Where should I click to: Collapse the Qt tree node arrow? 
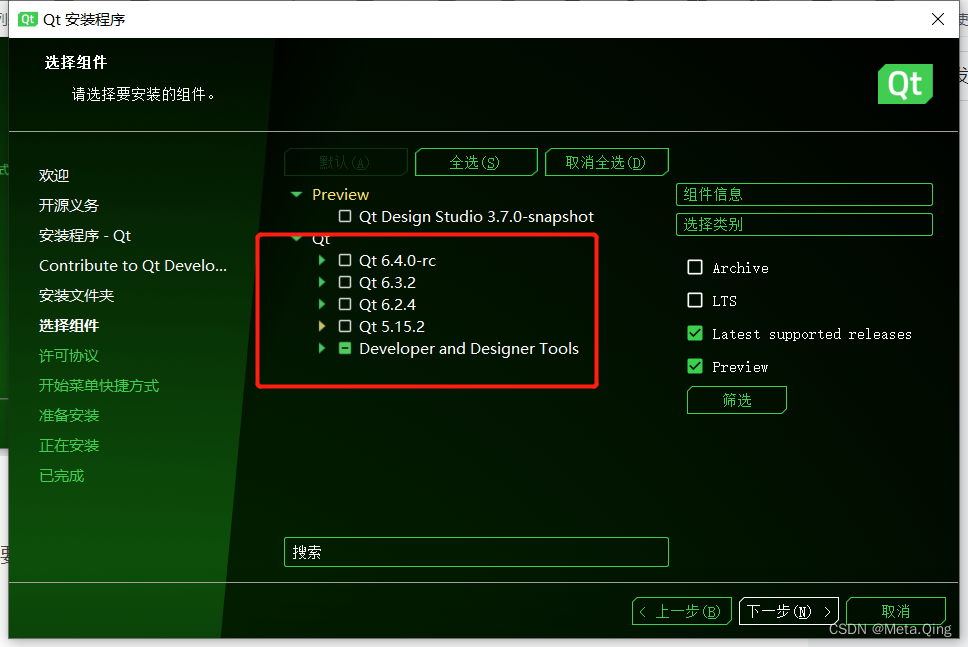point(296,238)
